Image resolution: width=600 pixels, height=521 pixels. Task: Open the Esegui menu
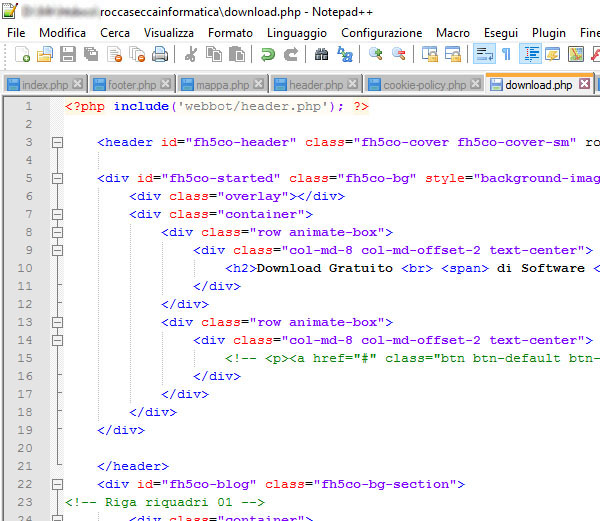(501, 33)
